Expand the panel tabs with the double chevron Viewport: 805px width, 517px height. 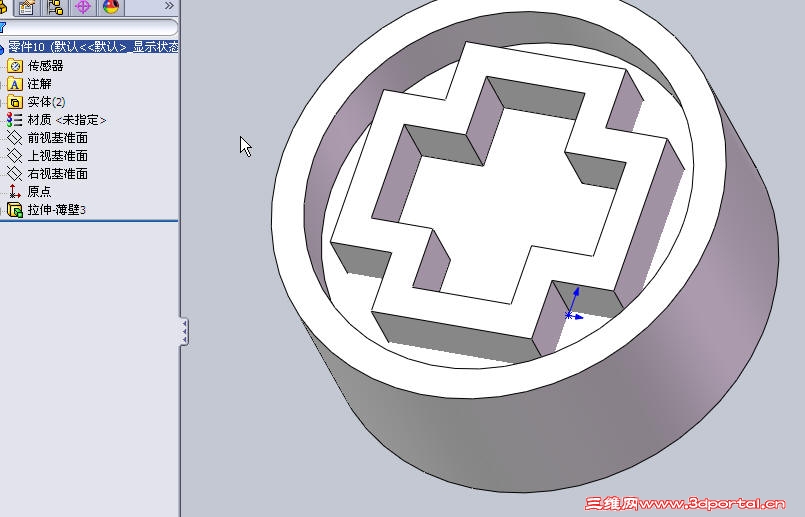point(169,6)
